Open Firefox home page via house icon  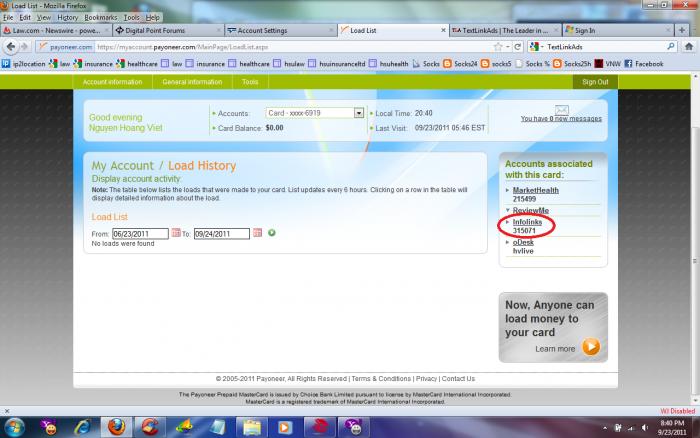tap(689, 46)
